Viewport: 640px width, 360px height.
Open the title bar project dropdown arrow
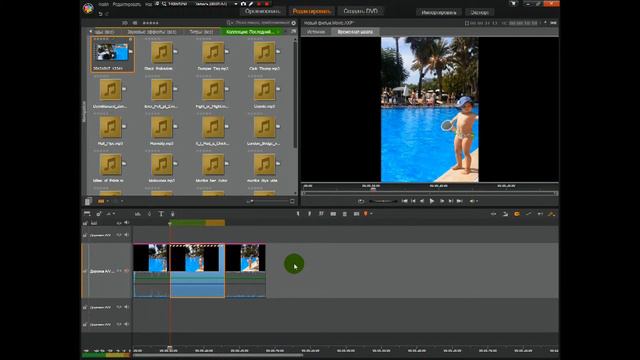pos(236,4)
